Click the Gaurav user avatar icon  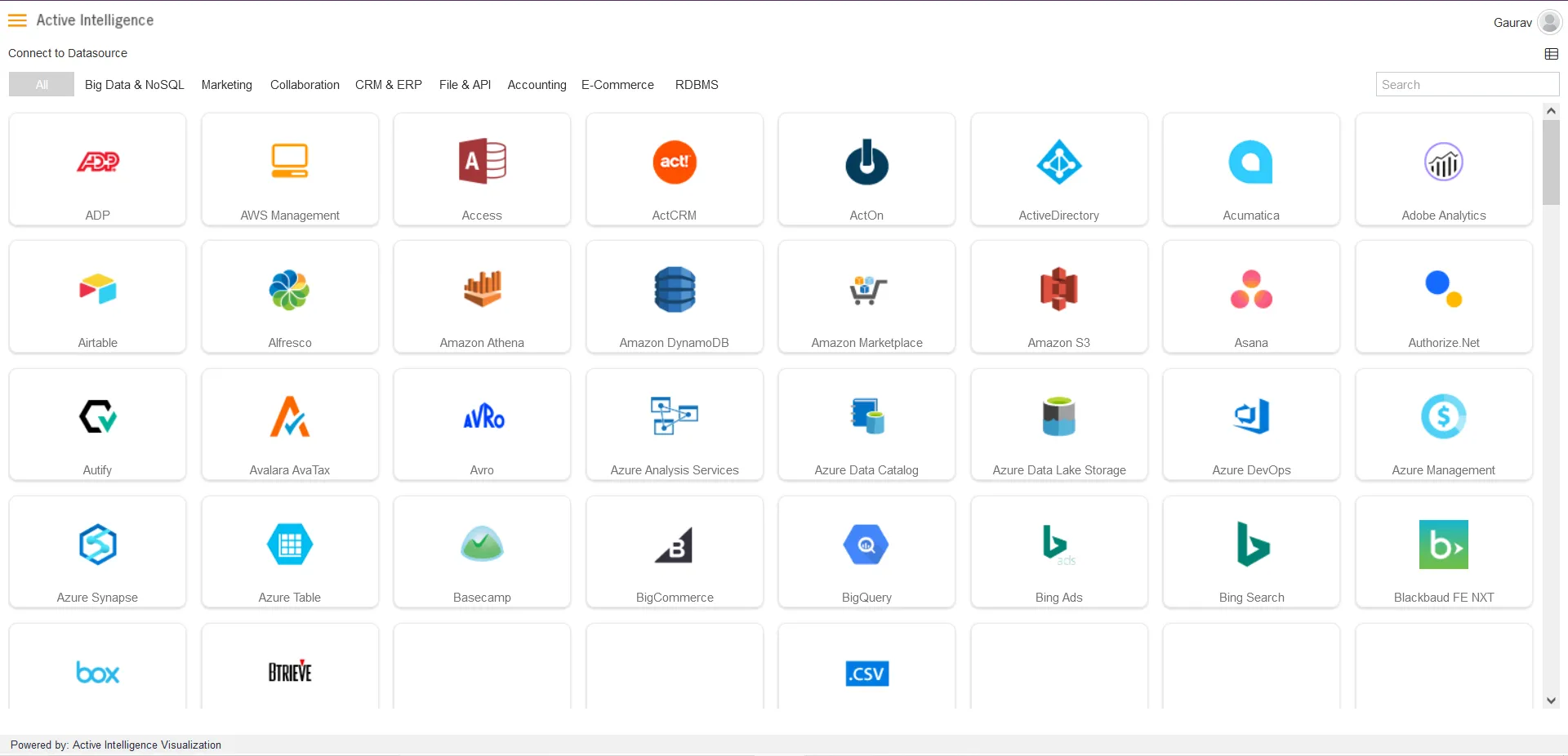click(x=1549, y=22)
